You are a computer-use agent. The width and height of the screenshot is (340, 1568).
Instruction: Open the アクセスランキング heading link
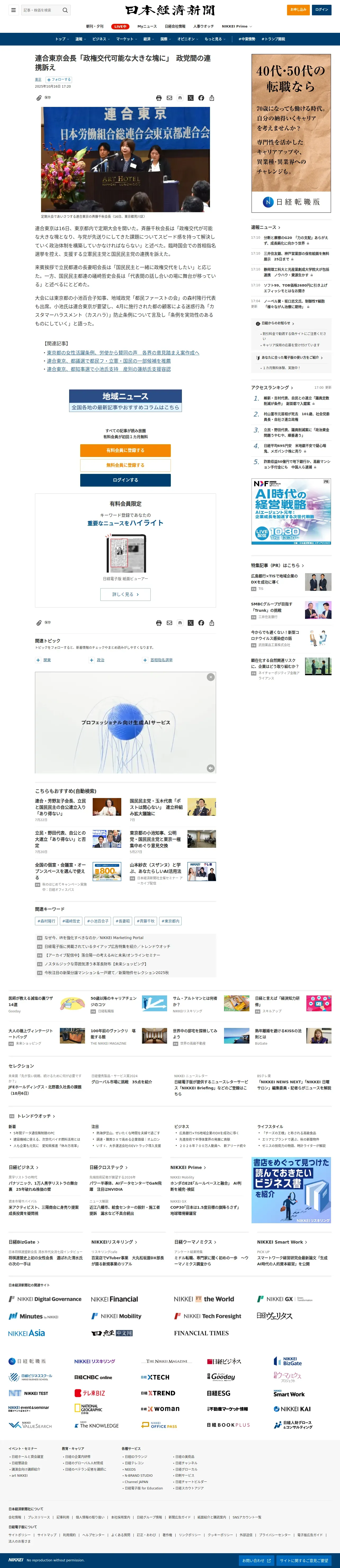coord(272,387)
